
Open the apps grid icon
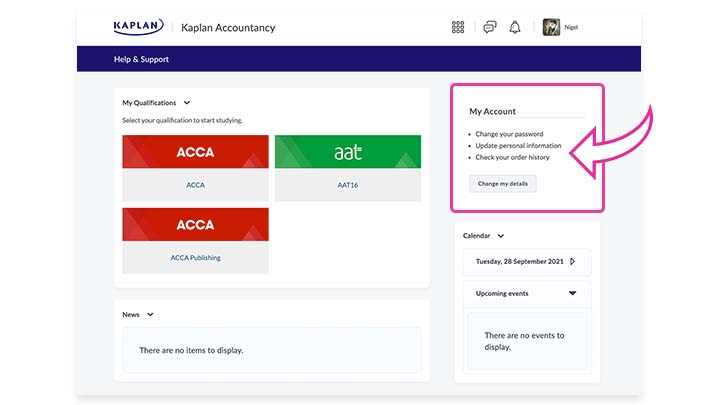pos(458,27)
